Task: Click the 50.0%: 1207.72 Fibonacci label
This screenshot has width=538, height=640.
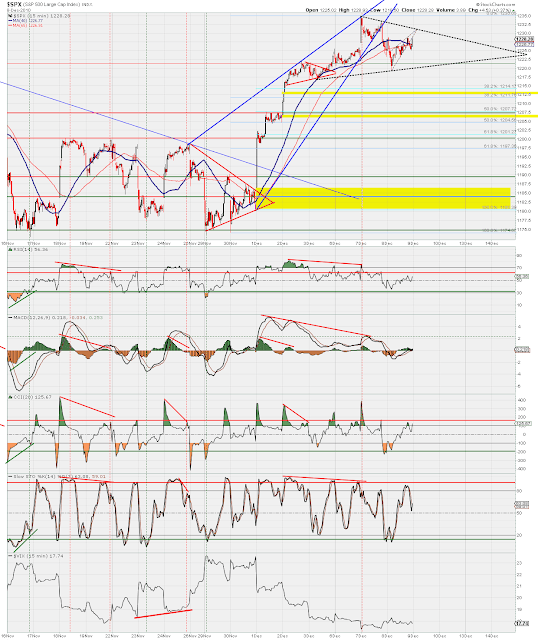Action: click(x=500, y=109)
